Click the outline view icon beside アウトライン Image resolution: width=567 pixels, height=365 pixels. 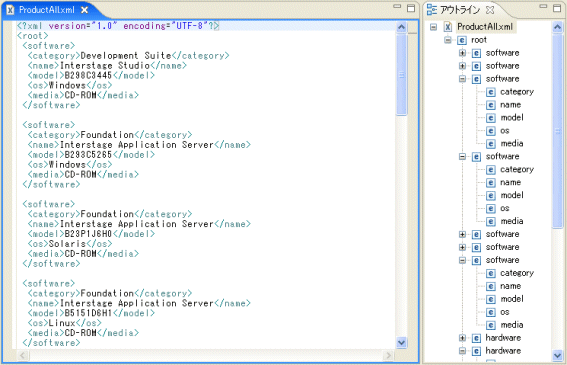tap(432, 9)
